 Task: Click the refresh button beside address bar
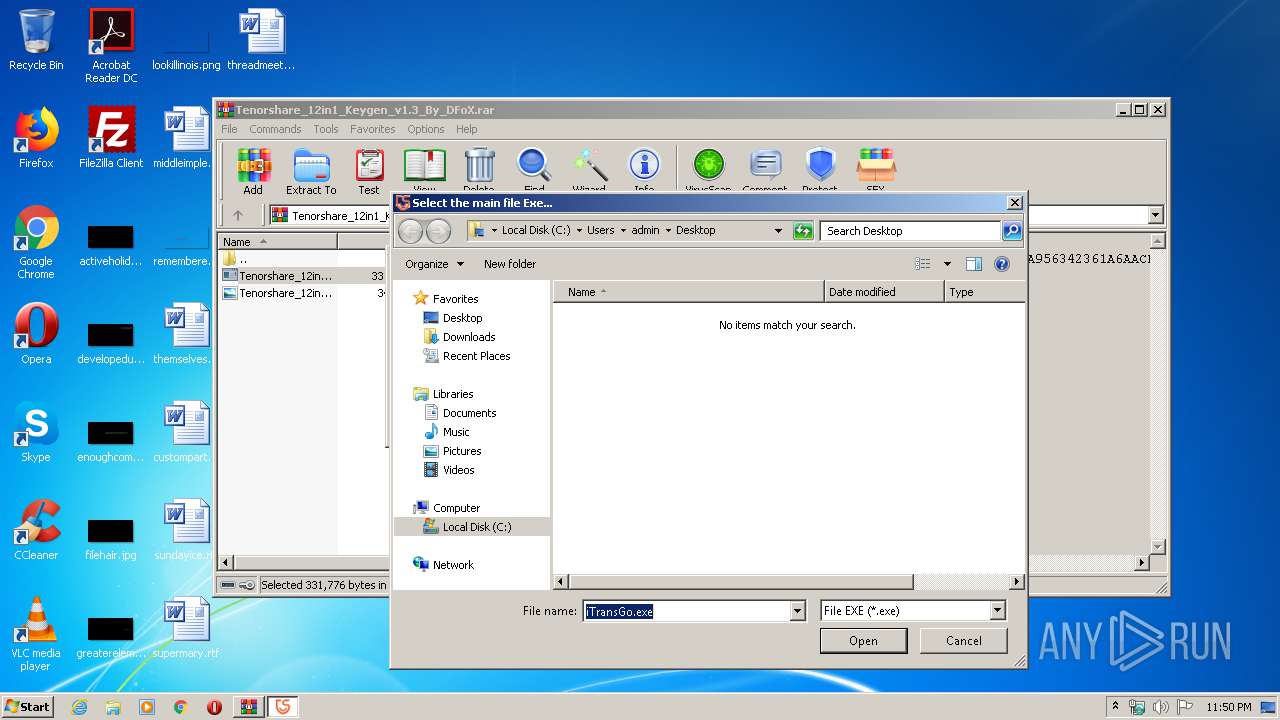click(x=802, y=230)
